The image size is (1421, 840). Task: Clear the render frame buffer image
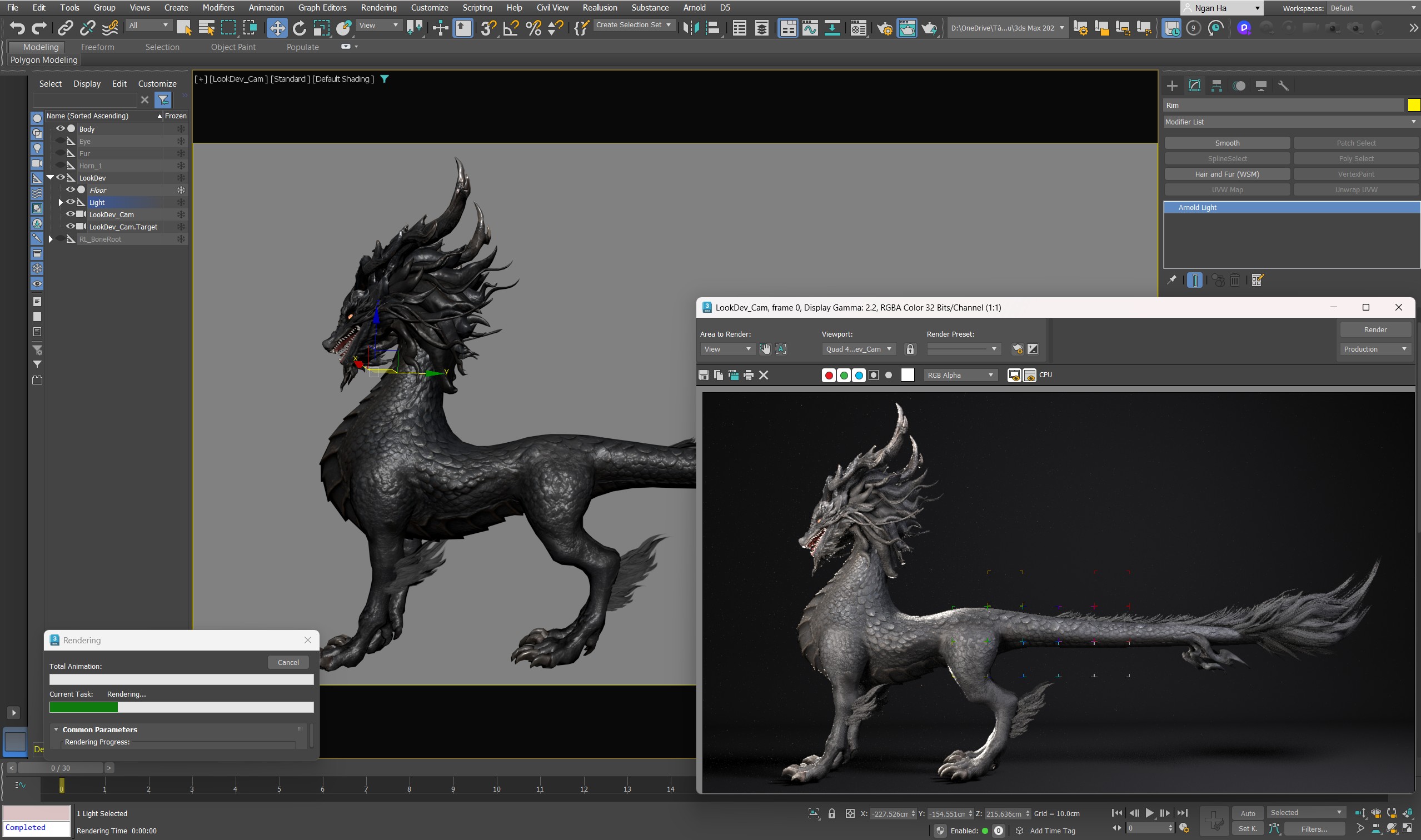(x=763, y=374)
